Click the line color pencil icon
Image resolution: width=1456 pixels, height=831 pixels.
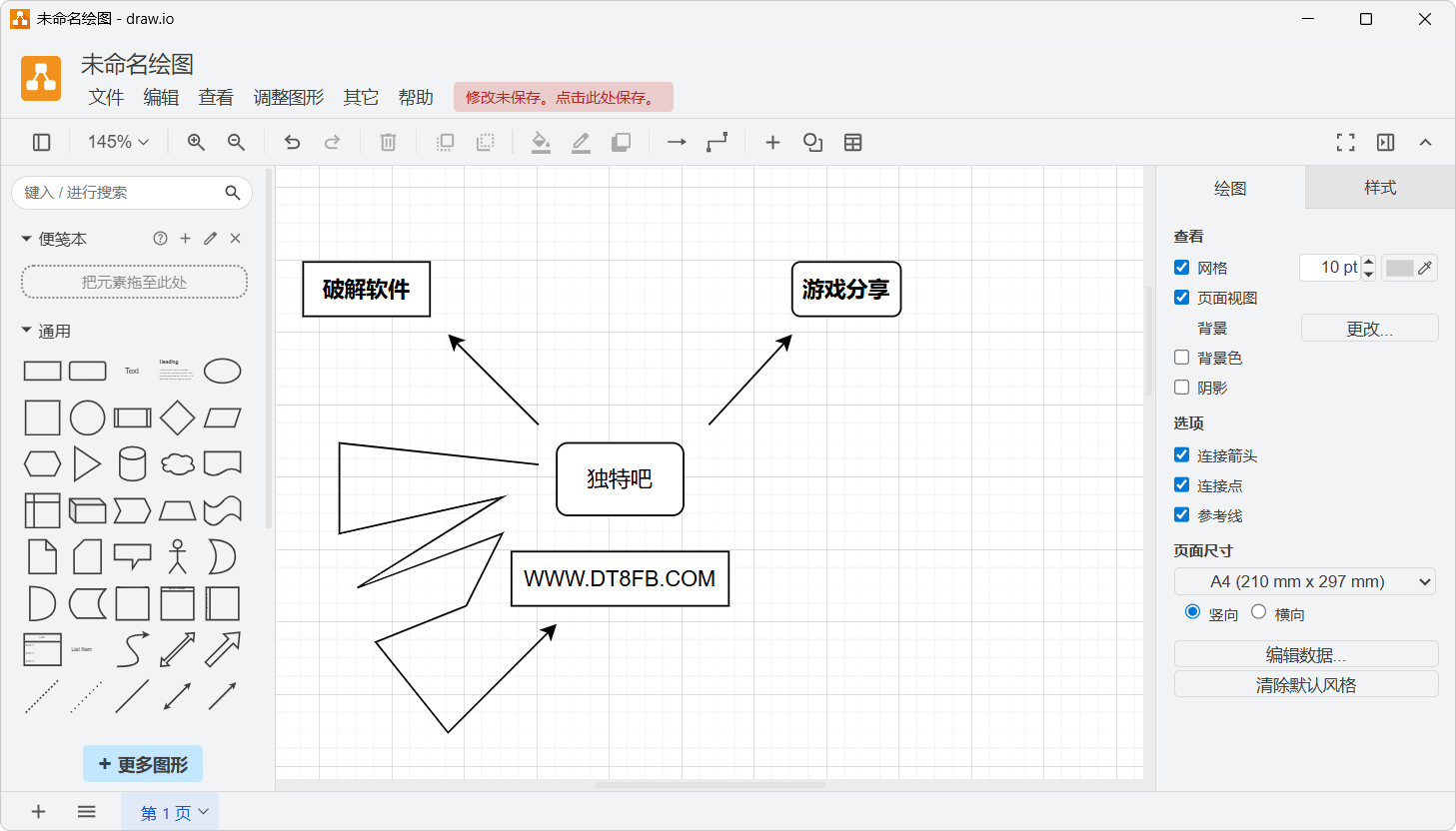pyautogui.click(x=581, y=143)
